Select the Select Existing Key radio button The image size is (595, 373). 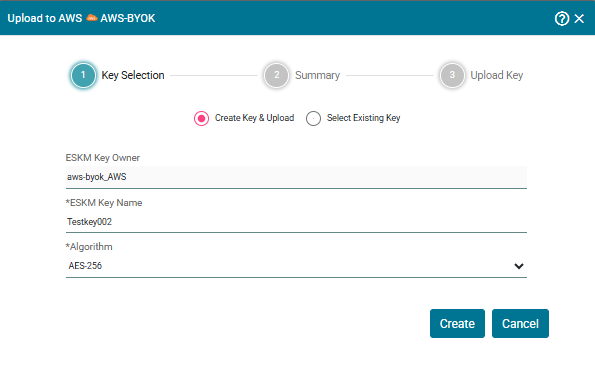point(313,118)
